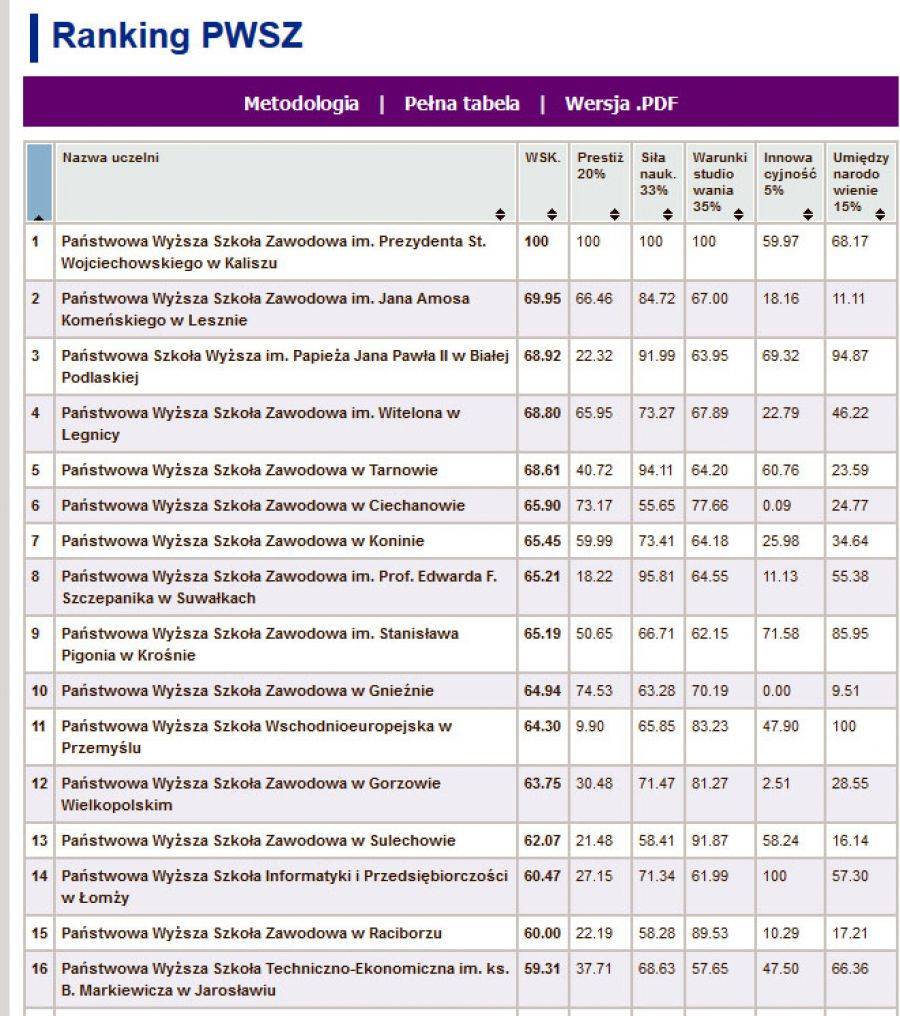Click Warunki studiowania value 89.53
Image resolution: width=900 pixels, height=1016 pixels.
click(710, 933)
